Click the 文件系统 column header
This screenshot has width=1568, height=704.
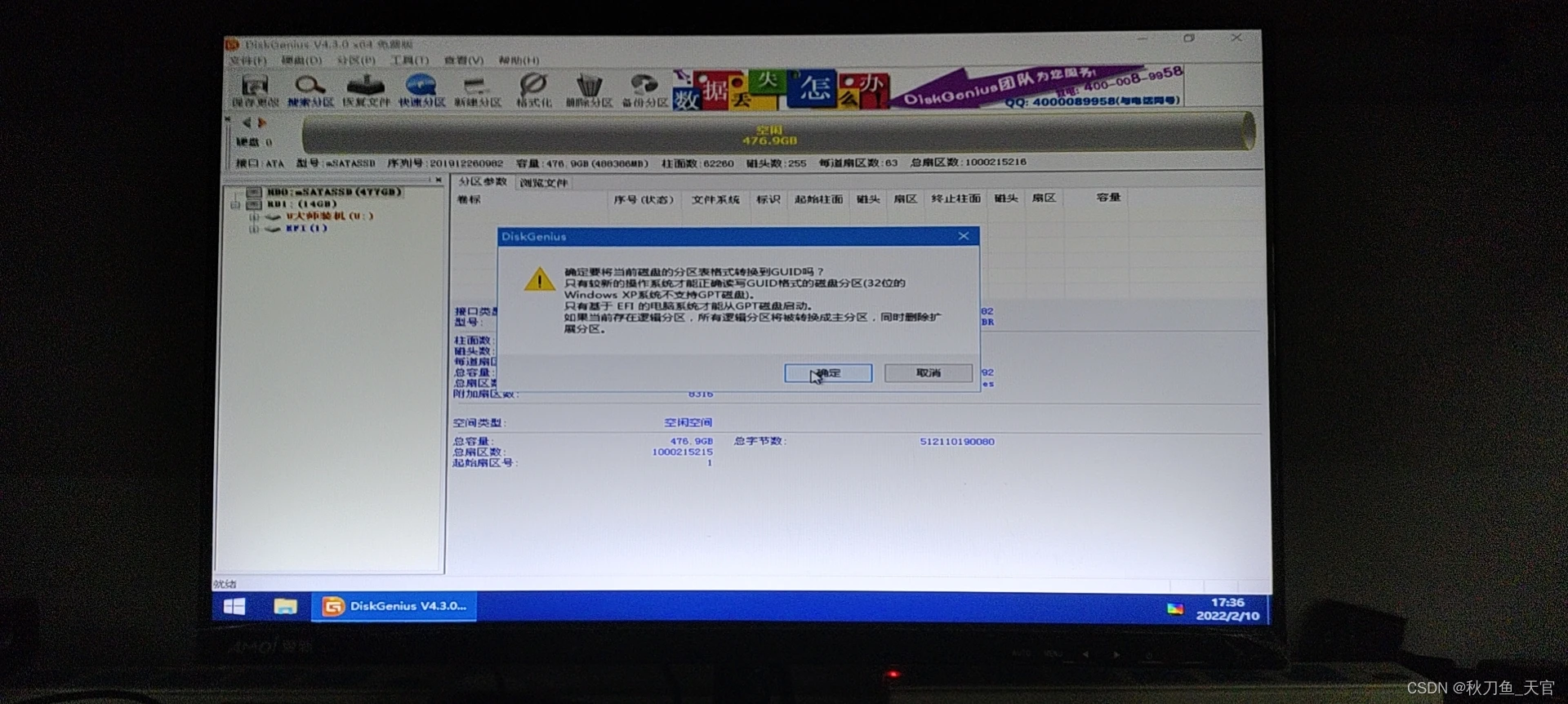715,199
